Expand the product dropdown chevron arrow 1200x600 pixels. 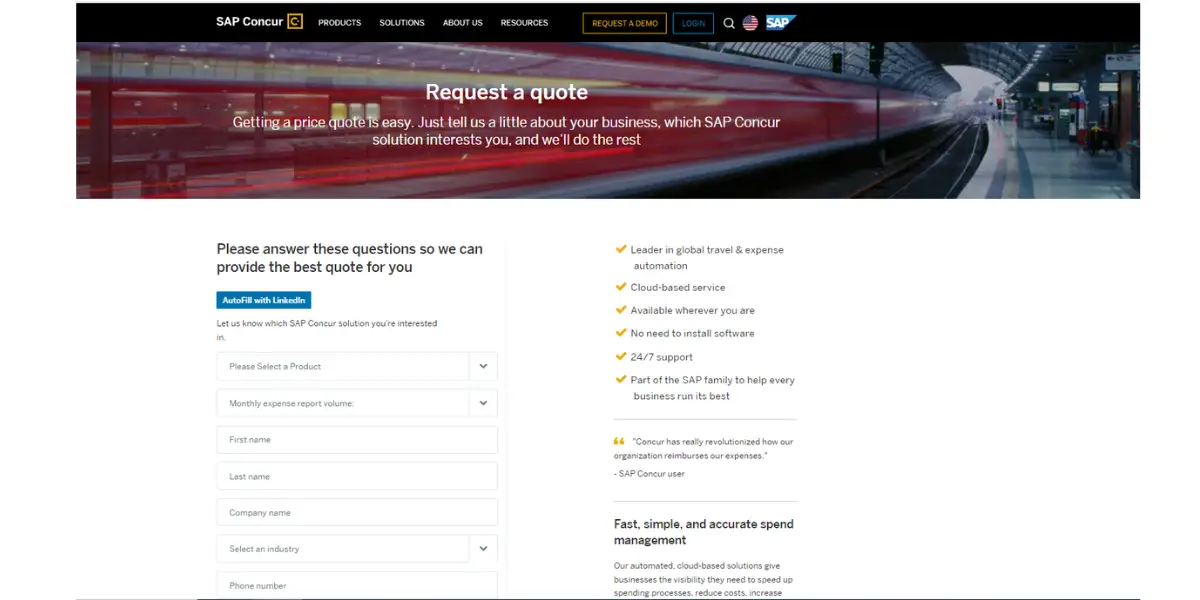[483, 366]
